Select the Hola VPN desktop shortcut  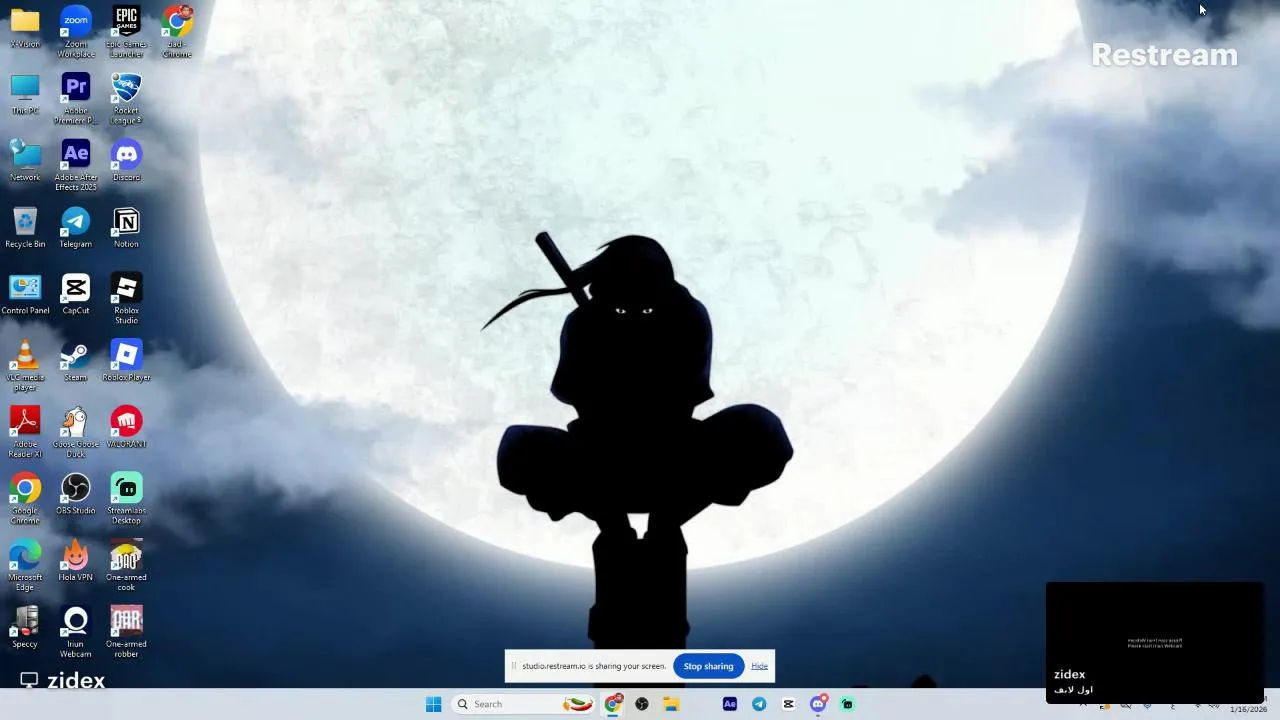(76, 561)
